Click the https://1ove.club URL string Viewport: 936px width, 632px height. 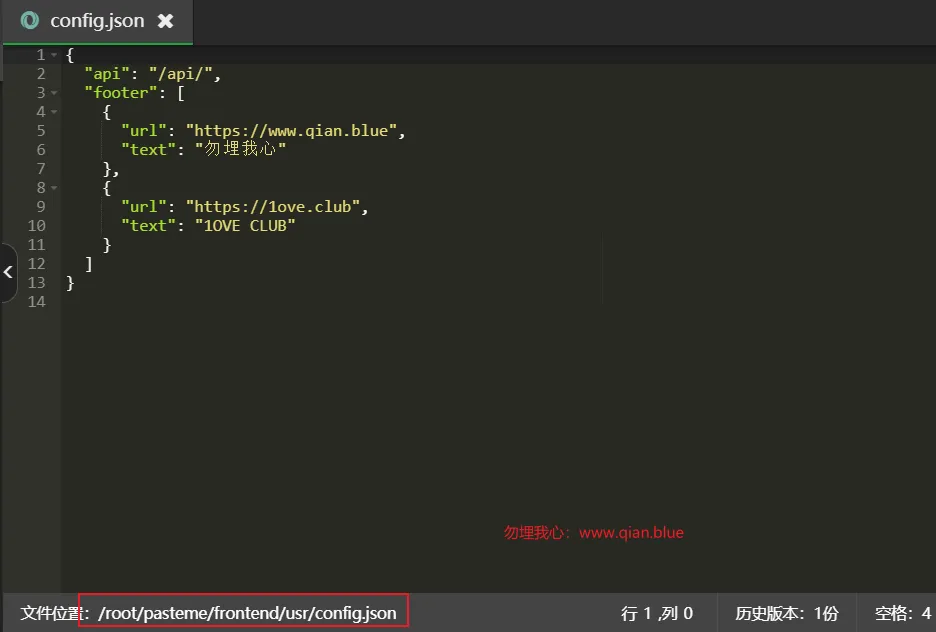coord(273,207)
